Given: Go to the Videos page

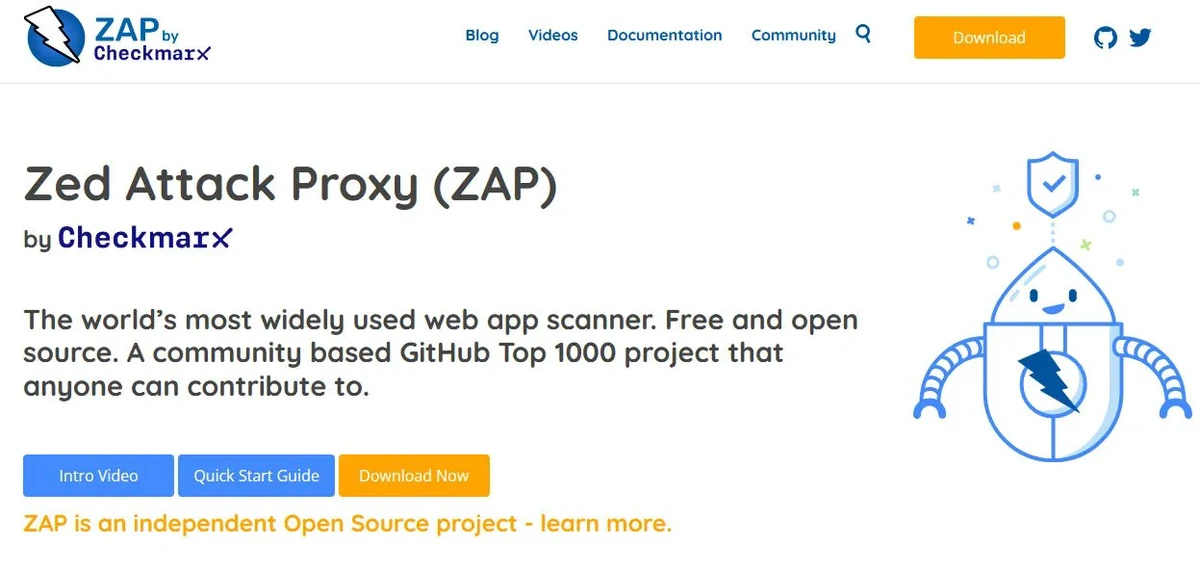Looking at the screenshot, I should coord(553,36).
